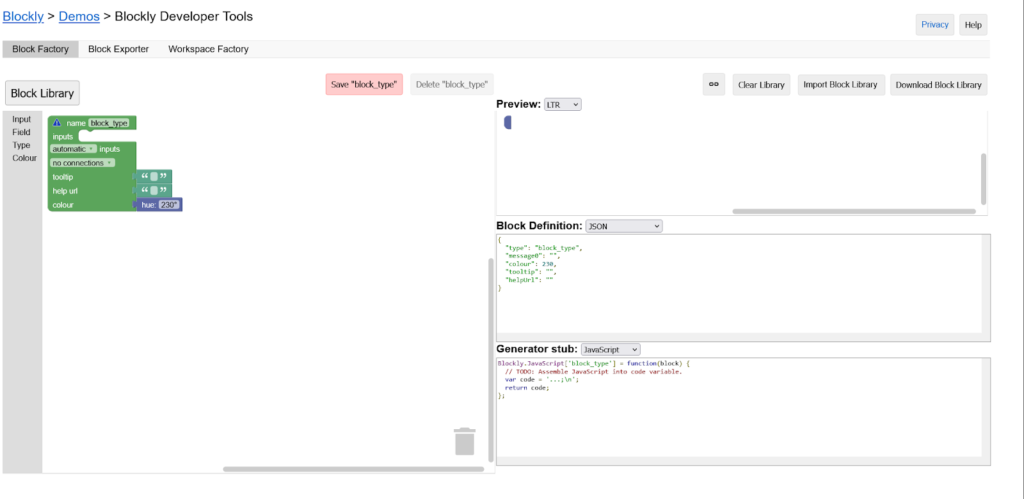Image resolution: width=1024 pixels, height=499 pixels.
Task: Click the blue warning triangle on block
Action: 57,123
